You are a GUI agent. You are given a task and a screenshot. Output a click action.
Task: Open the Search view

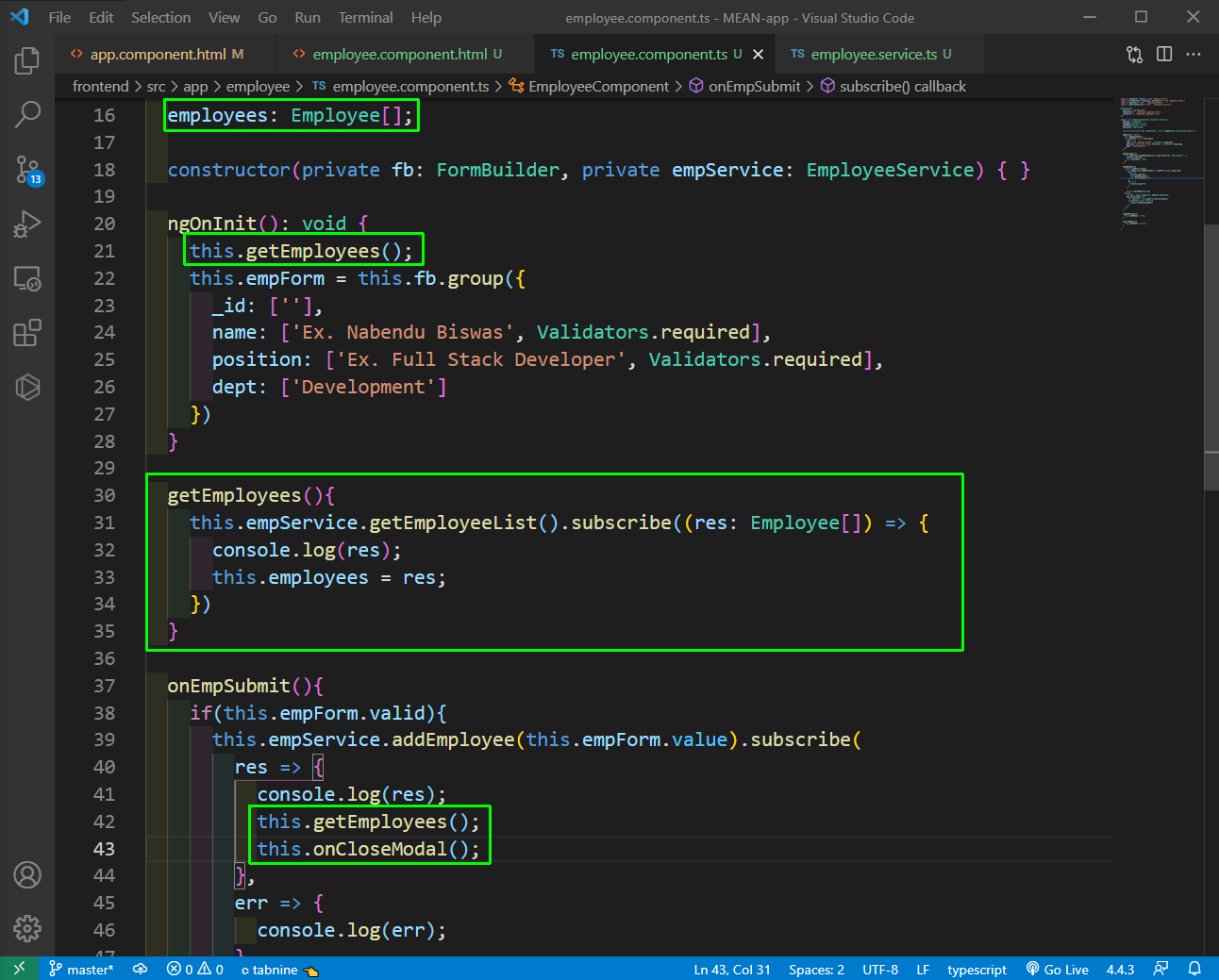click(x=27, y=115)
